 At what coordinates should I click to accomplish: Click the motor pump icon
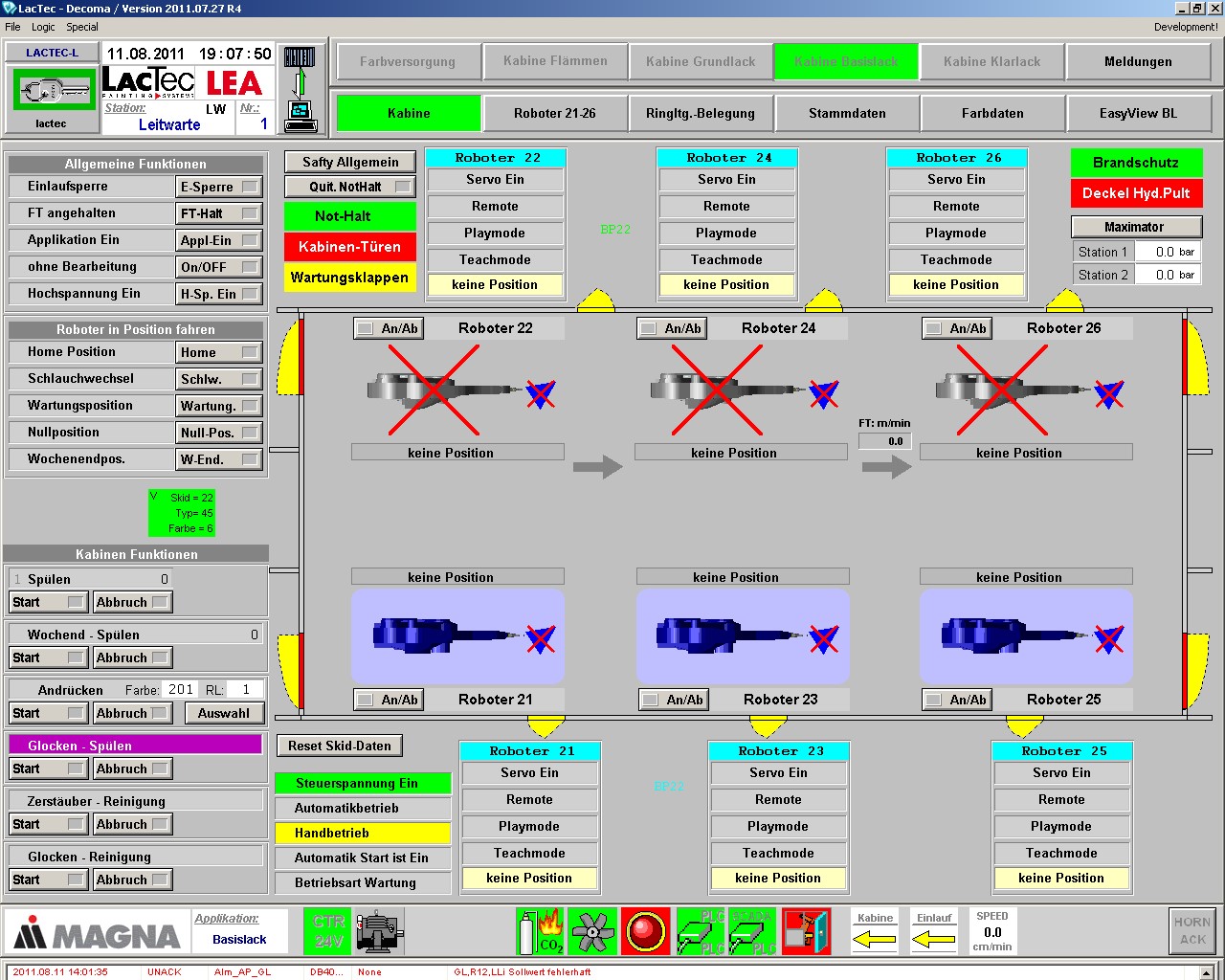[x=380, y=931]
